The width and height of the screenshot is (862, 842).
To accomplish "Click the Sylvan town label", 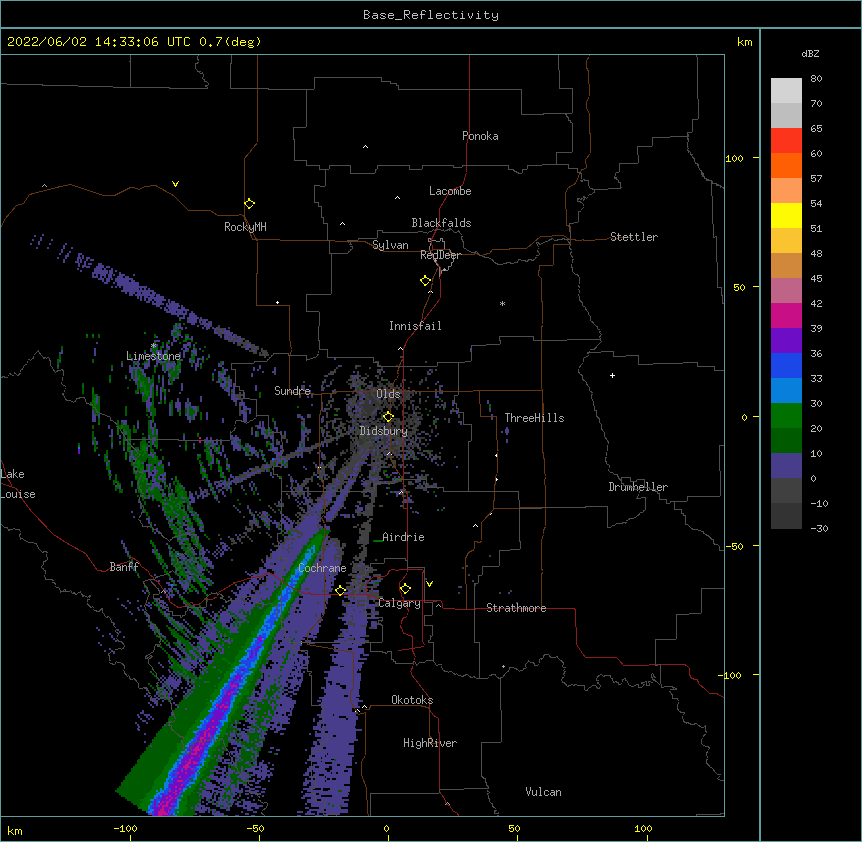I will coord(390,245).
